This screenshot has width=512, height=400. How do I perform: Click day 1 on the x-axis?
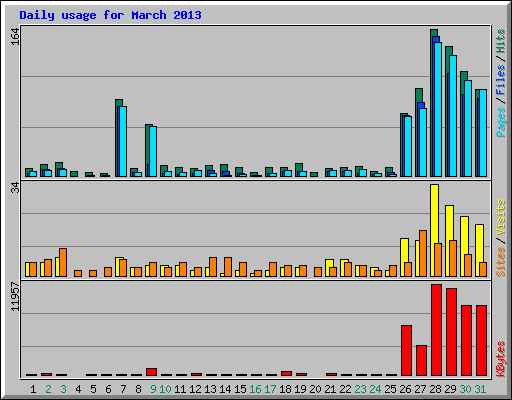point(33,389)
